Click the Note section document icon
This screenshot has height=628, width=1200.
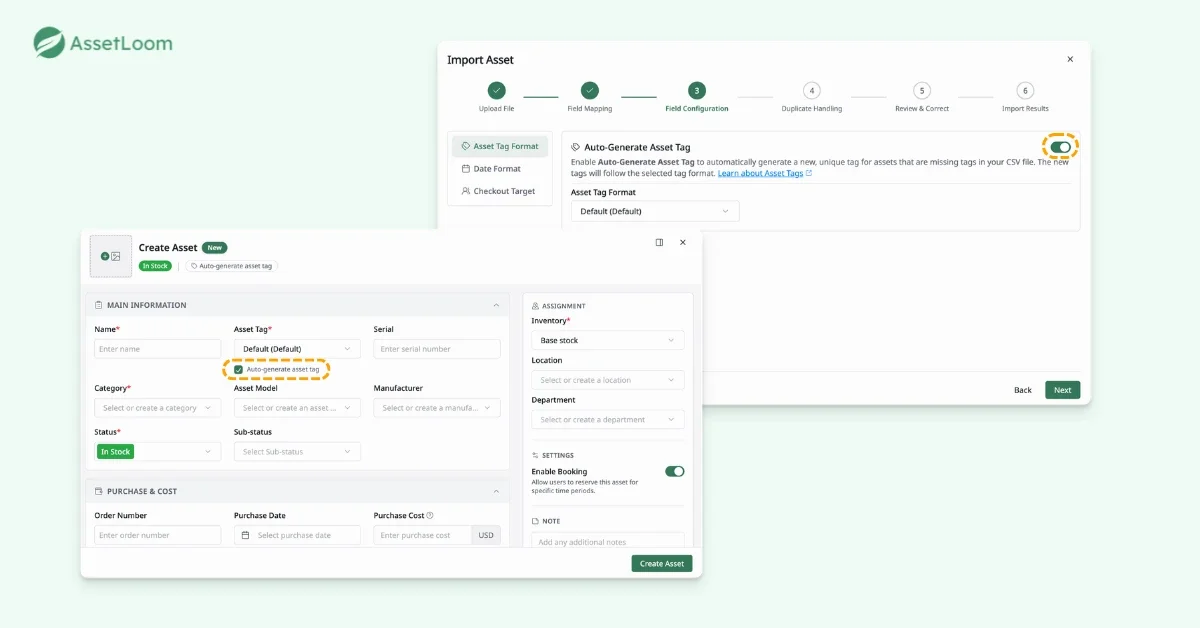pyautogui.click(x=536, y=521)
